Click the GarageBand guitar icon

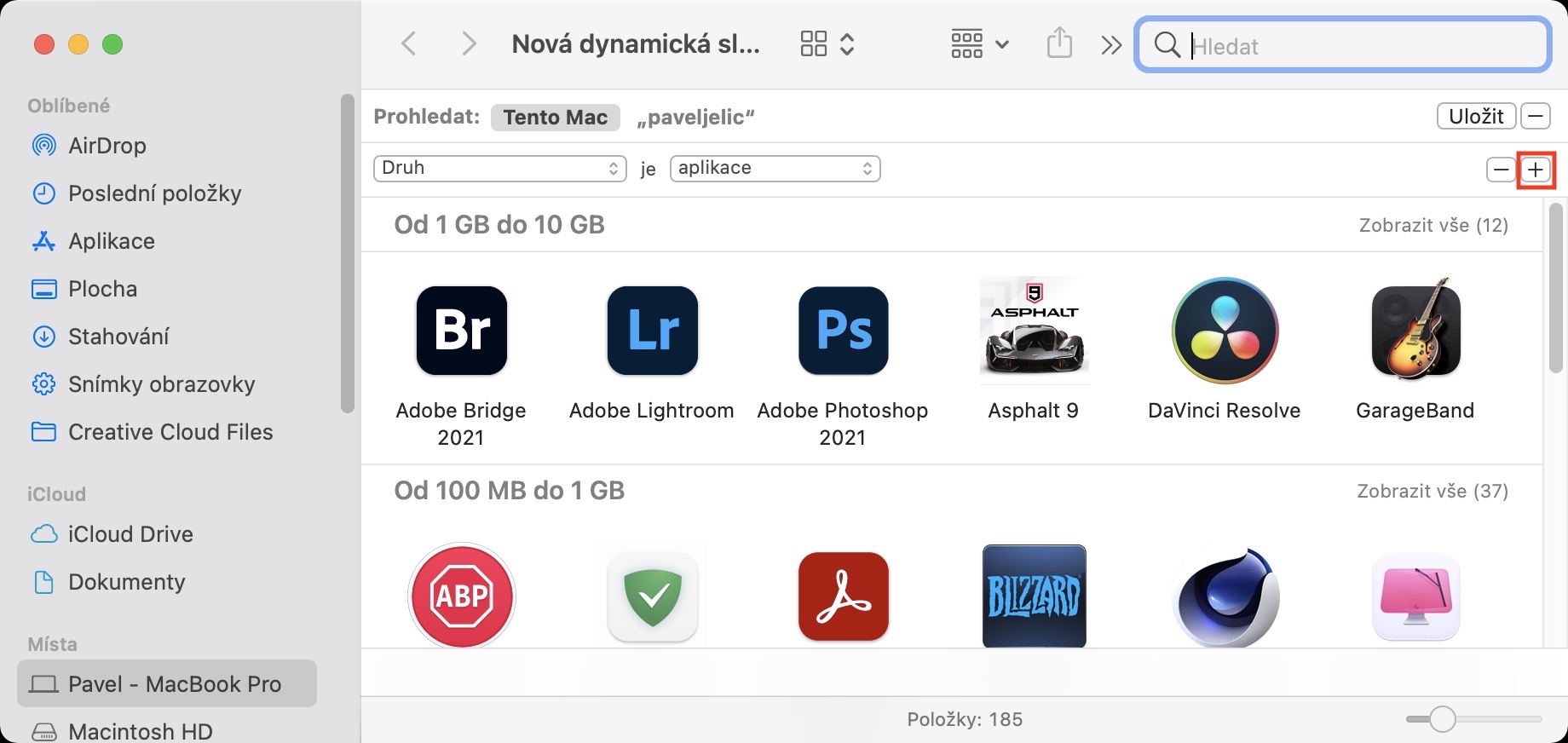tap(1416, 331)
